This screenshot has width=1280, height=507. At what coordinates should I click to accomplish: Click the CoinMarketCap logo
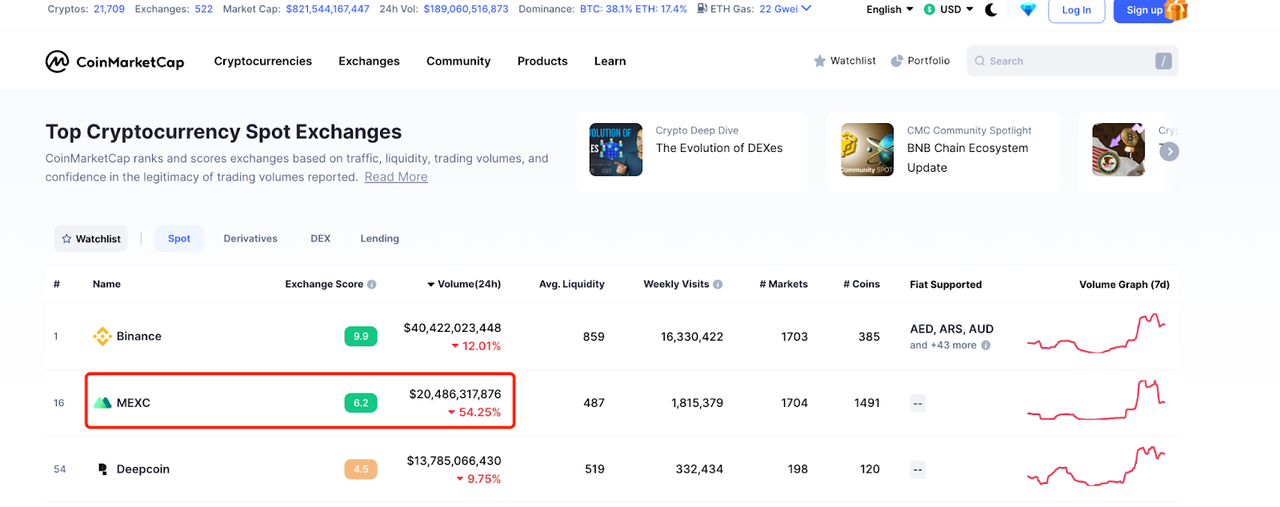click(x=115, y=61)
